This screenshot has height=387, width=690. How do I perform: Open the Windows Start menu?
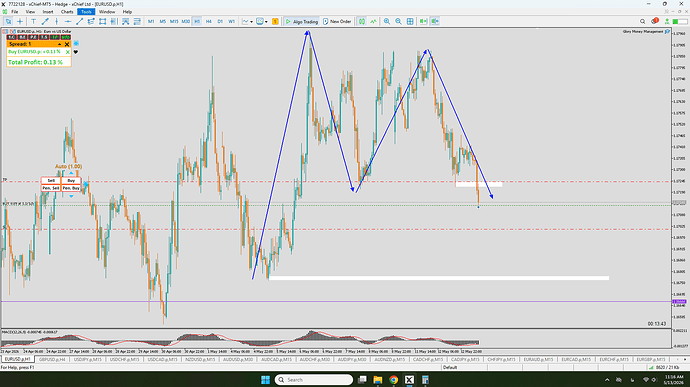pos(265,380)
